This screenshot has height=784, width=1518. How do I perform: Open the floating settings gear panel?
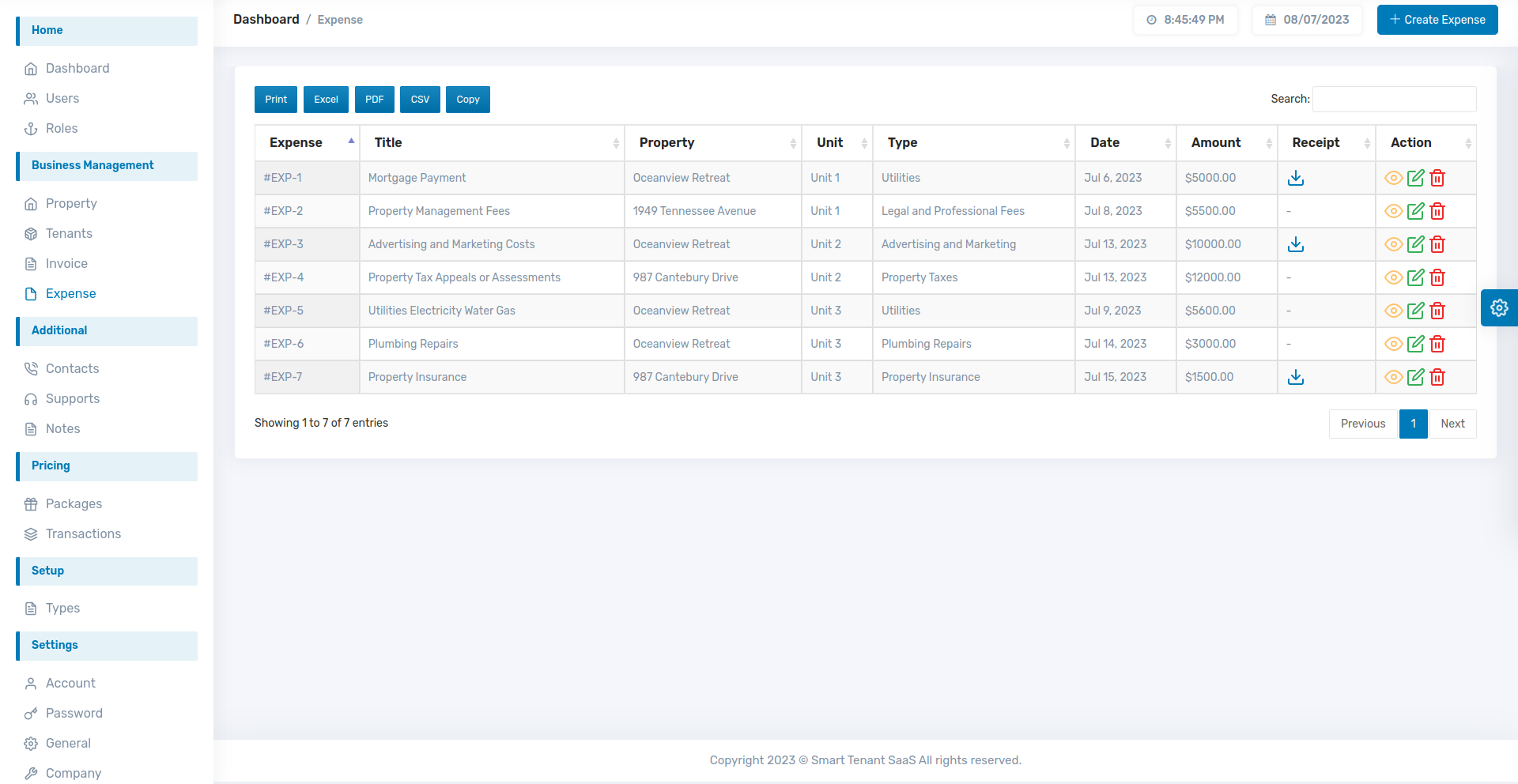[x=1498, y=308]
